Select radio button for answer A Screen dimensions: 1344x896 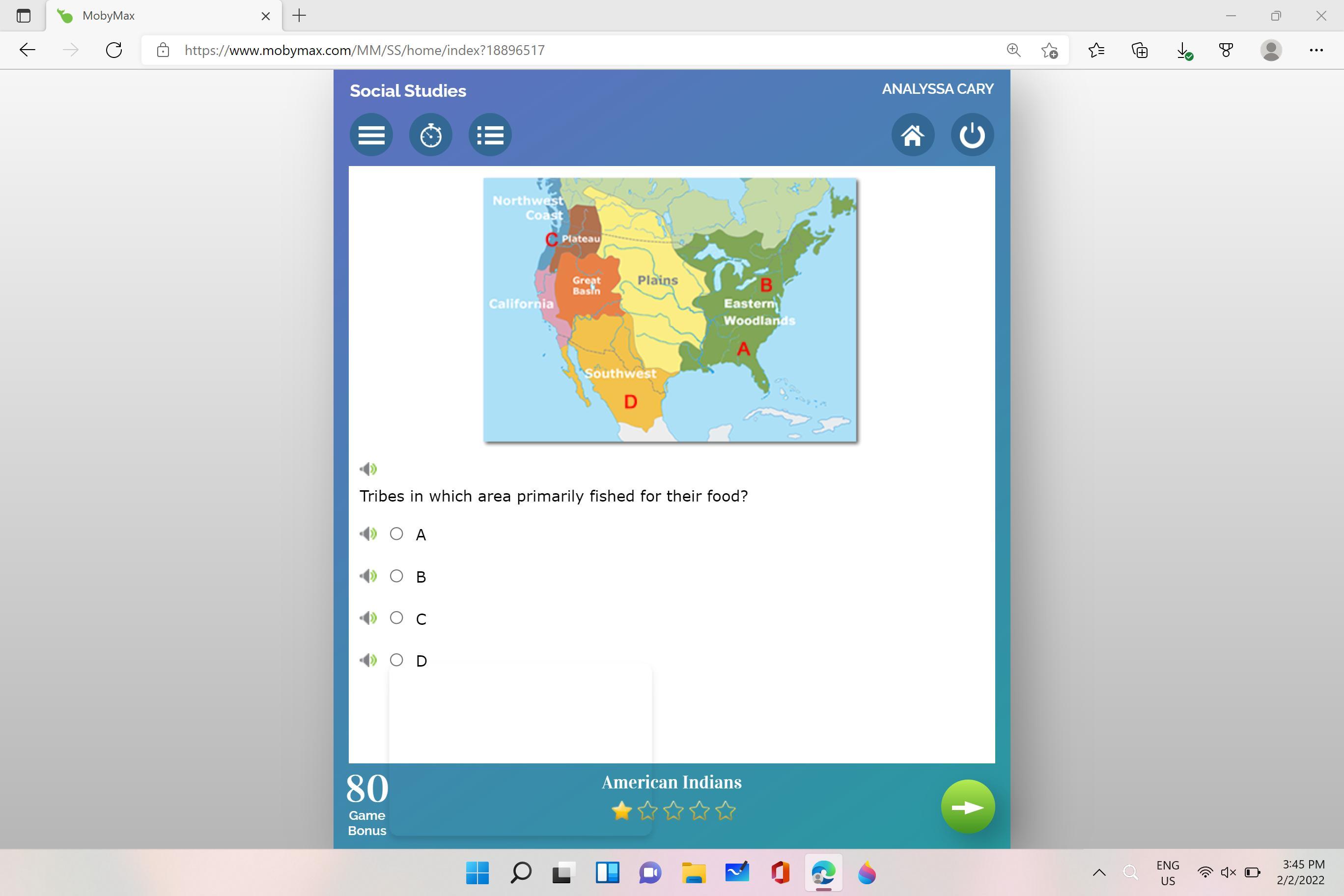(x=396, y=533)
